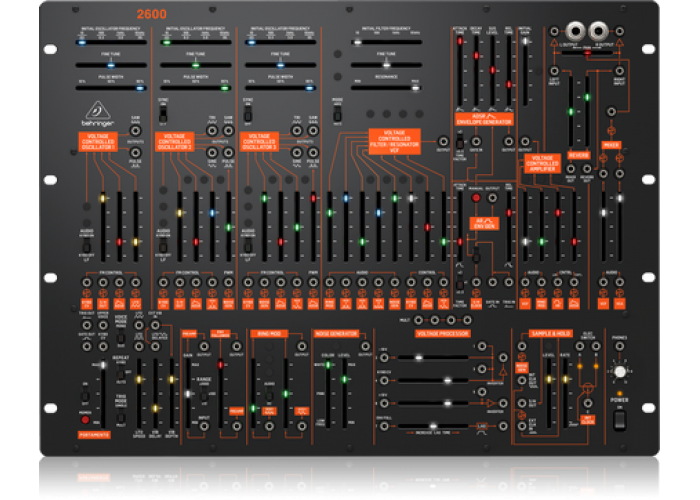Click the left input jack
Viewport: 700px width, 500px height.
[554, 71]
